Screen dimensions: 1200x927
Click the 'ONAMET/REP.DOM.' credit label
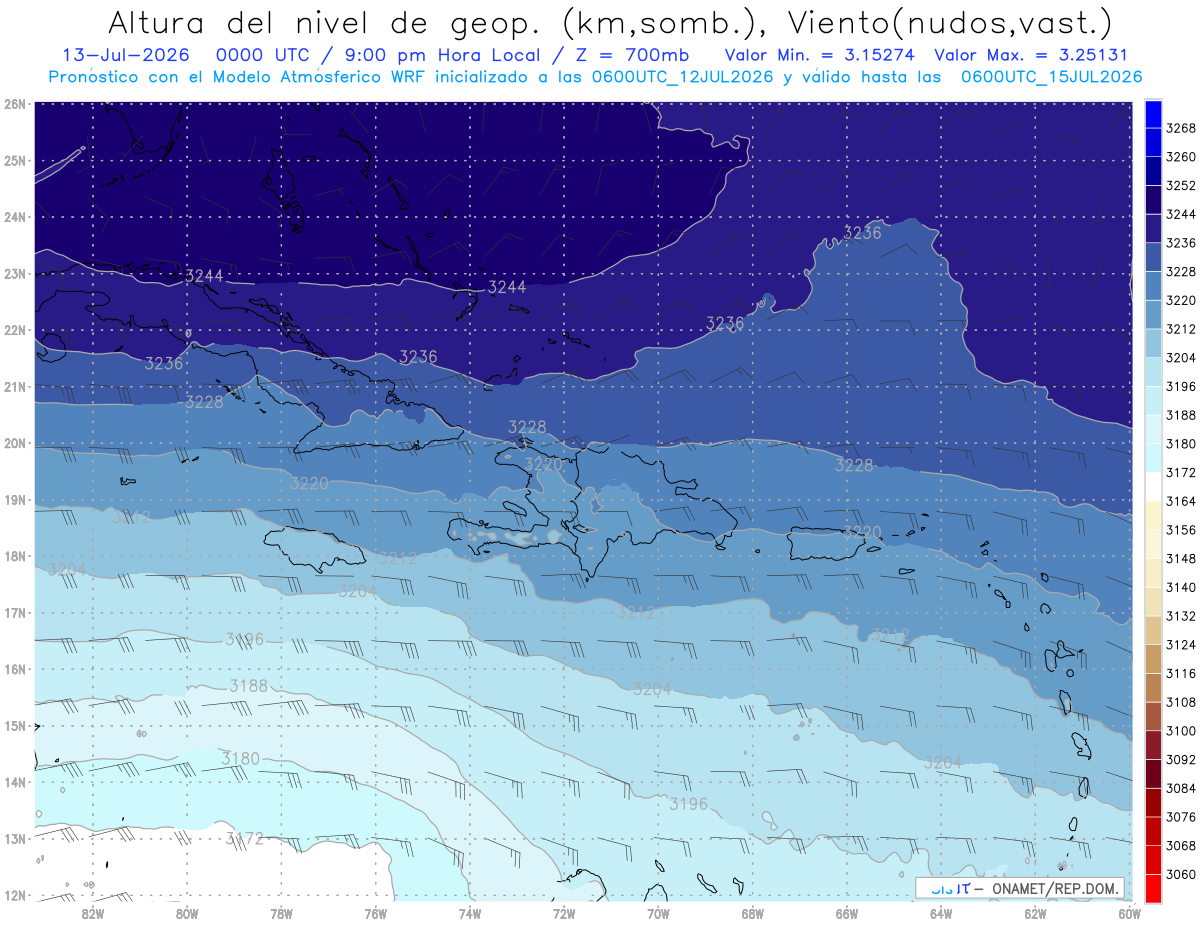click(x=1055, y=888)
